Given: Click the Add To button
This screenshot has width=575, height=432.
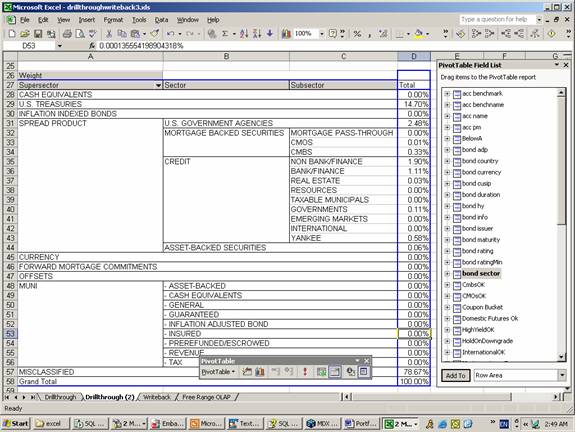Looking at the screenshot, I should point(456,376).
